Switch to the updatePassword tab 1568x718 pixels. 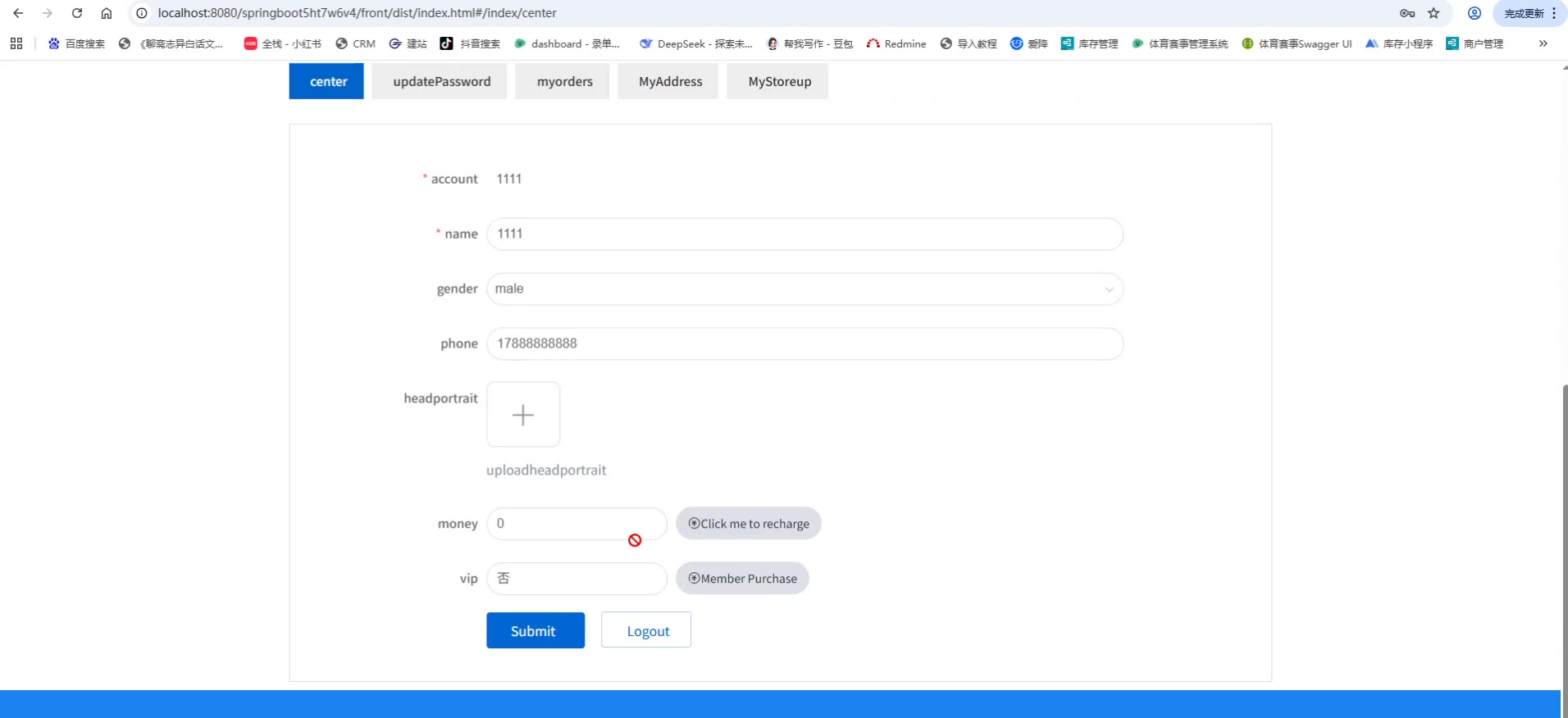pos(440,82)
